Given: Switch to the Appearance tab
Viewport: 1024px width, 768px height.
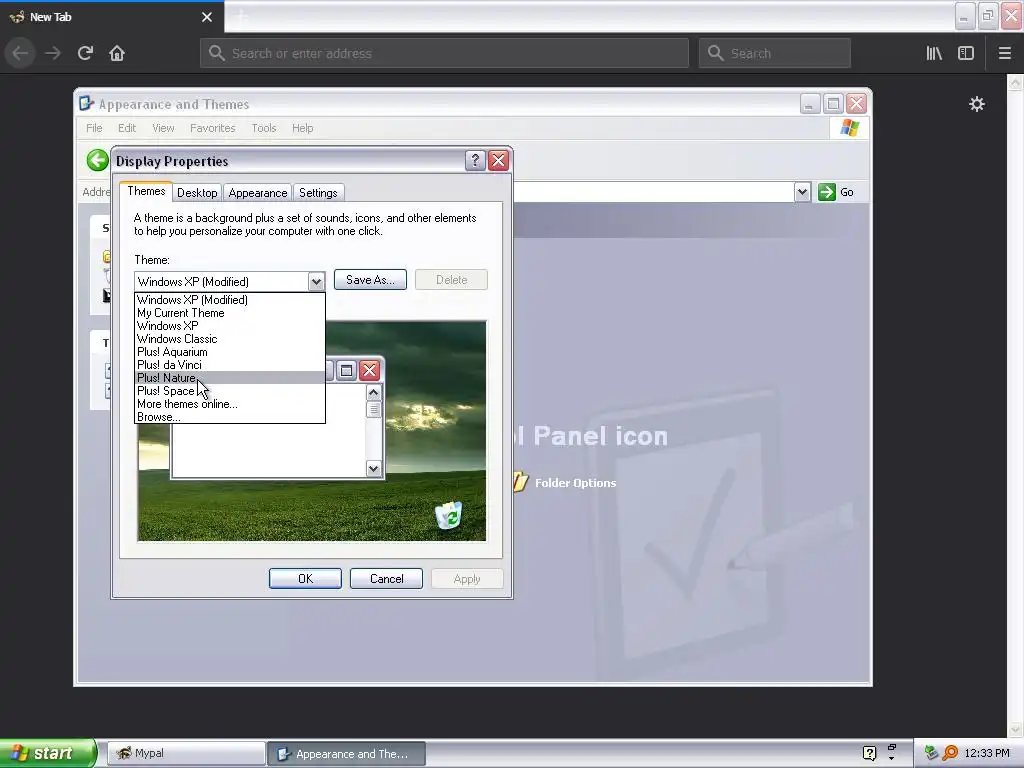Looking at the screenshot, I should coord(258,193).
